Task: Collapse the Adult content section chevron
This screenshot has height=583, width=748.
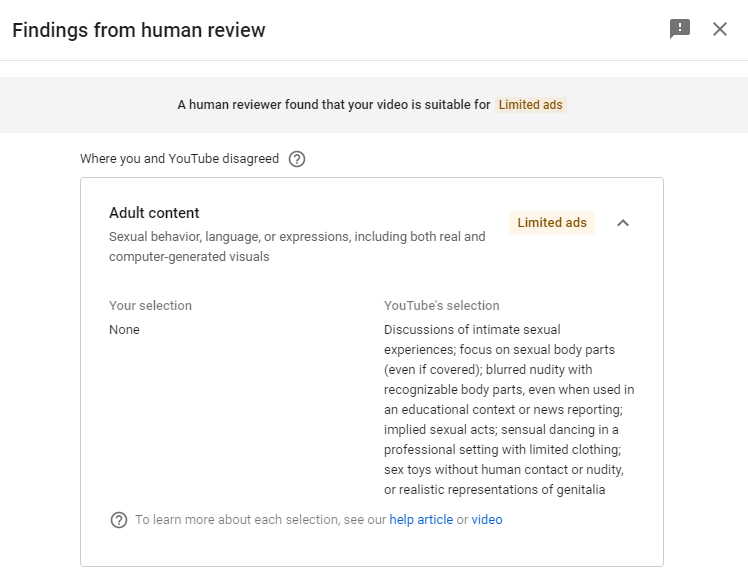Action: point(623,223)
